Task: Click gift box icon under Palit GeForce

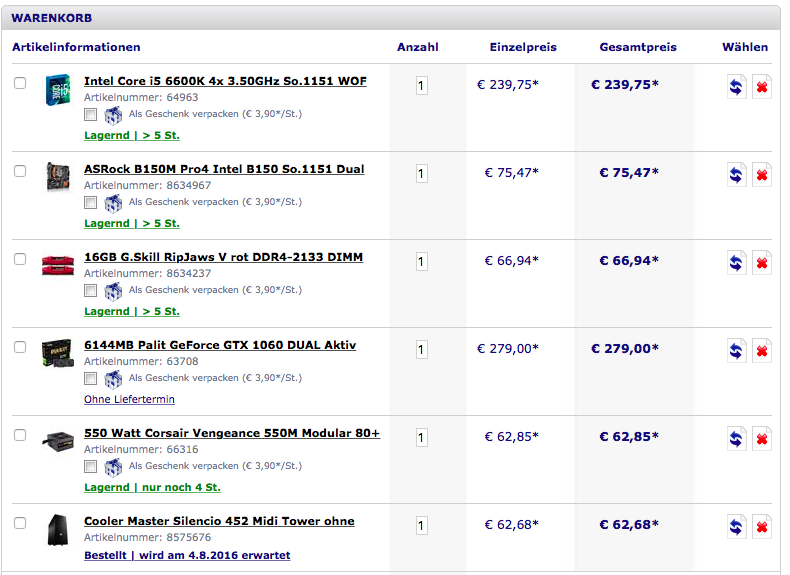Action: 113,378
